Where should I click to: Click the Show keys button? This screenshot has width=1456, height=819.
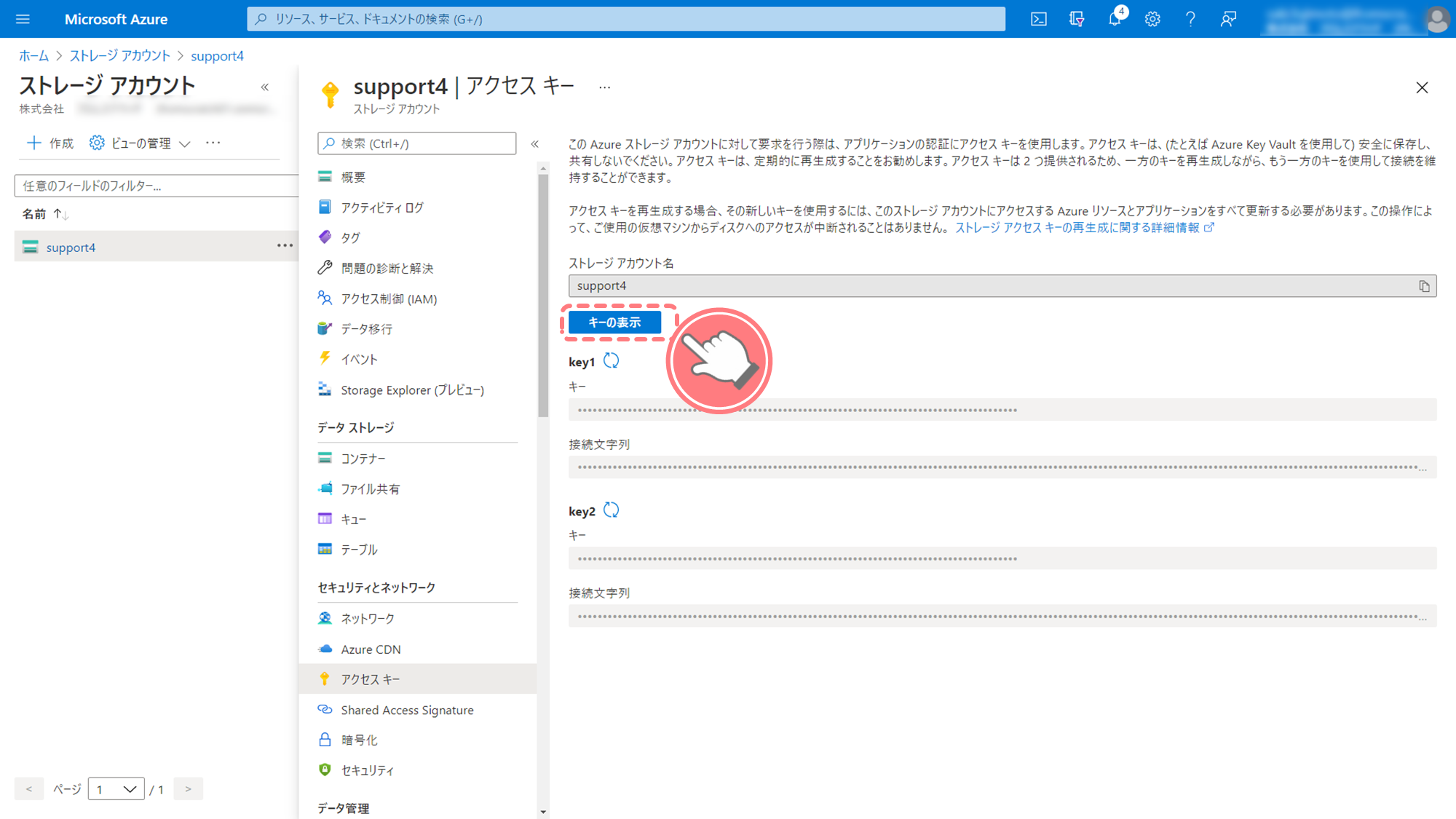click(x=614, y=322)
